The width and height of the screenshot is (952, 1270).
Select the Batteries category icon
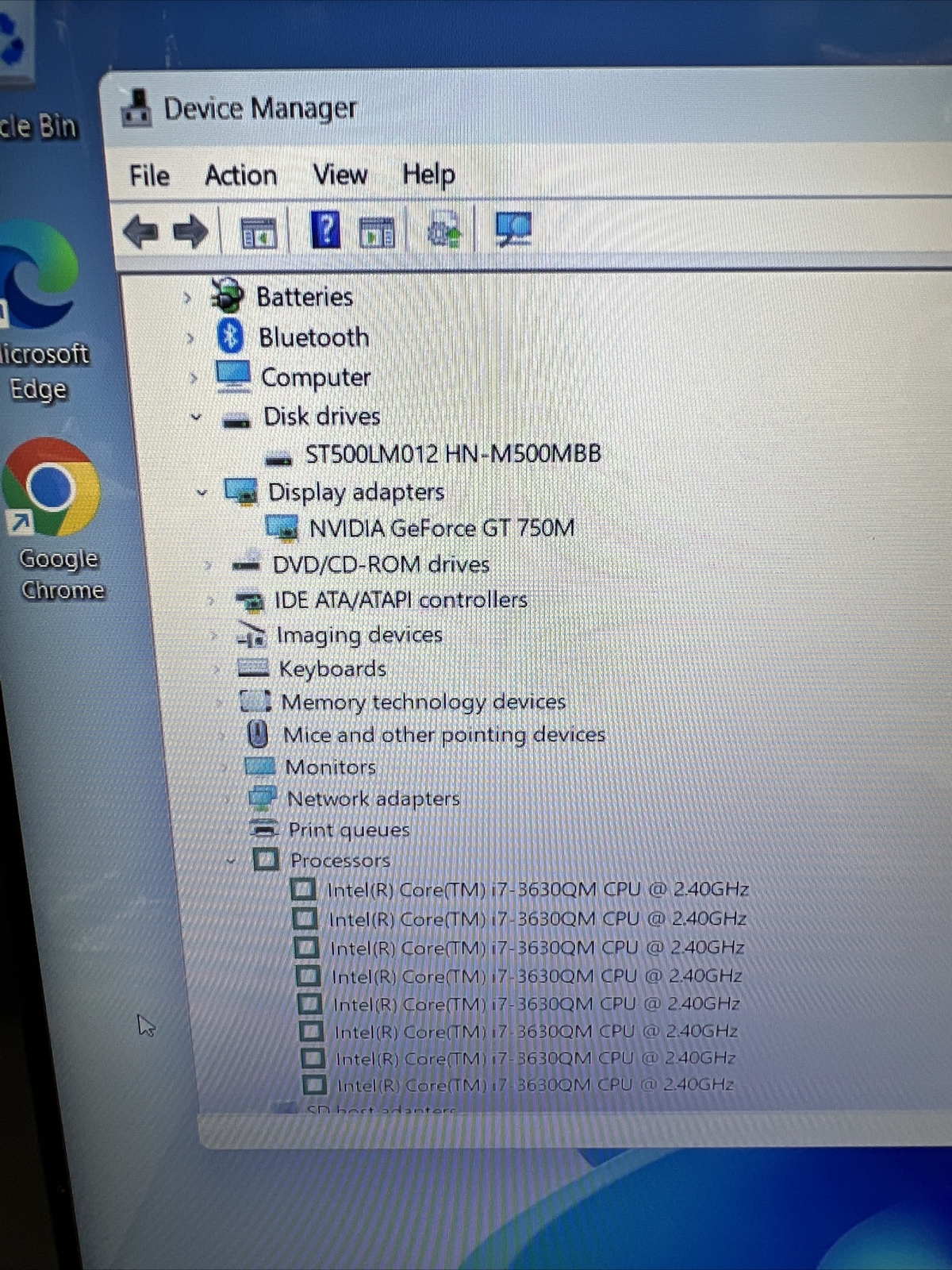coord(228,295)
